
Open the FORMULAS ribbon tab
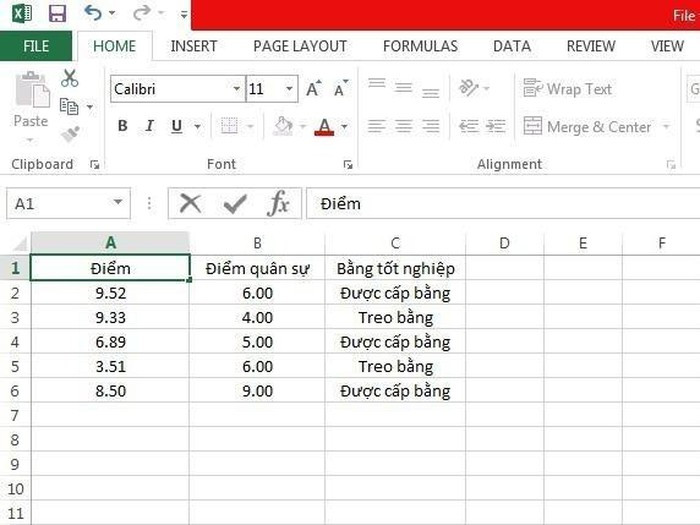[x=420, y=46]
